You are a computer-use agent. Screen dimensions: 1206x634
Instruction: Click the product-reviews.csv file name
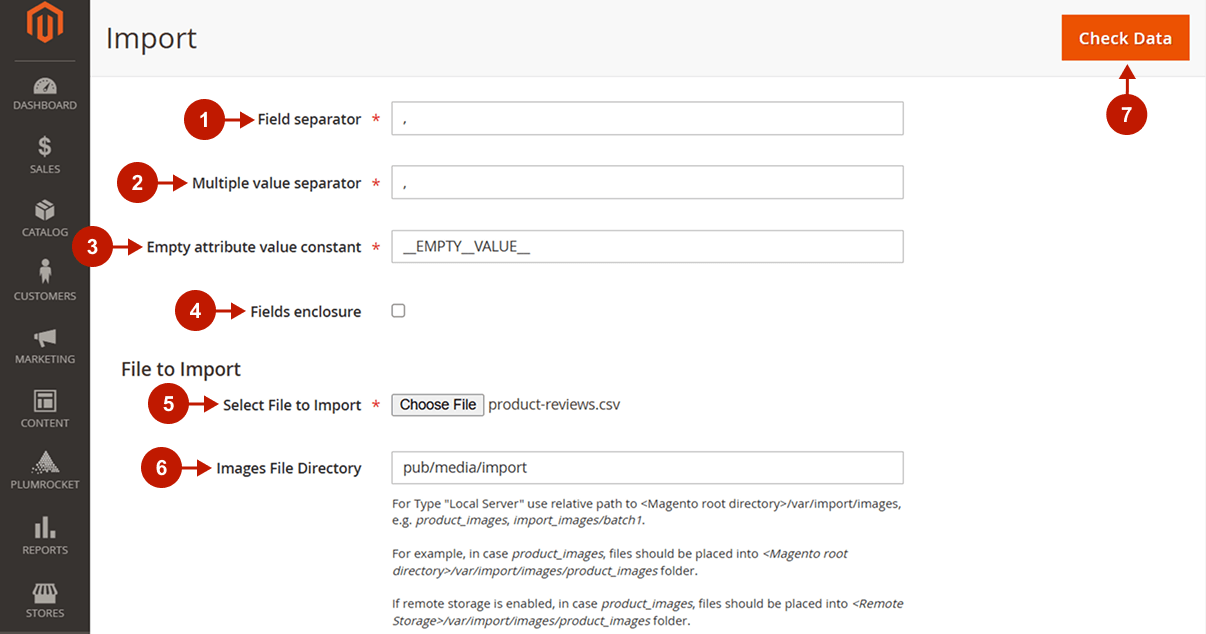[x=554, y=405]
